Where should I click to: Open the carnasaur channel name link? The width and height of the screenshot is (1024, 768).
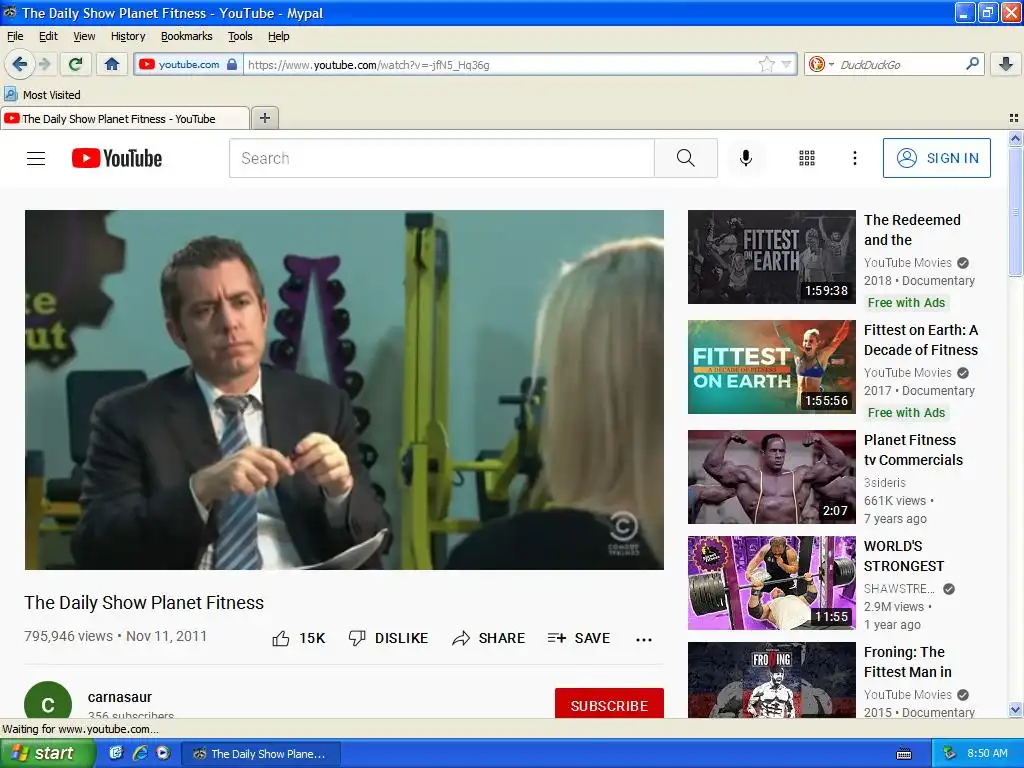pos(120,697)
